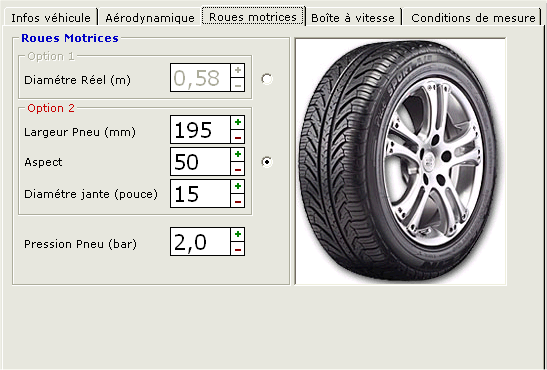Viewport: 547px width, 370px height.
Task: Click the Aspect value field
Action: (x=200, y=162)
